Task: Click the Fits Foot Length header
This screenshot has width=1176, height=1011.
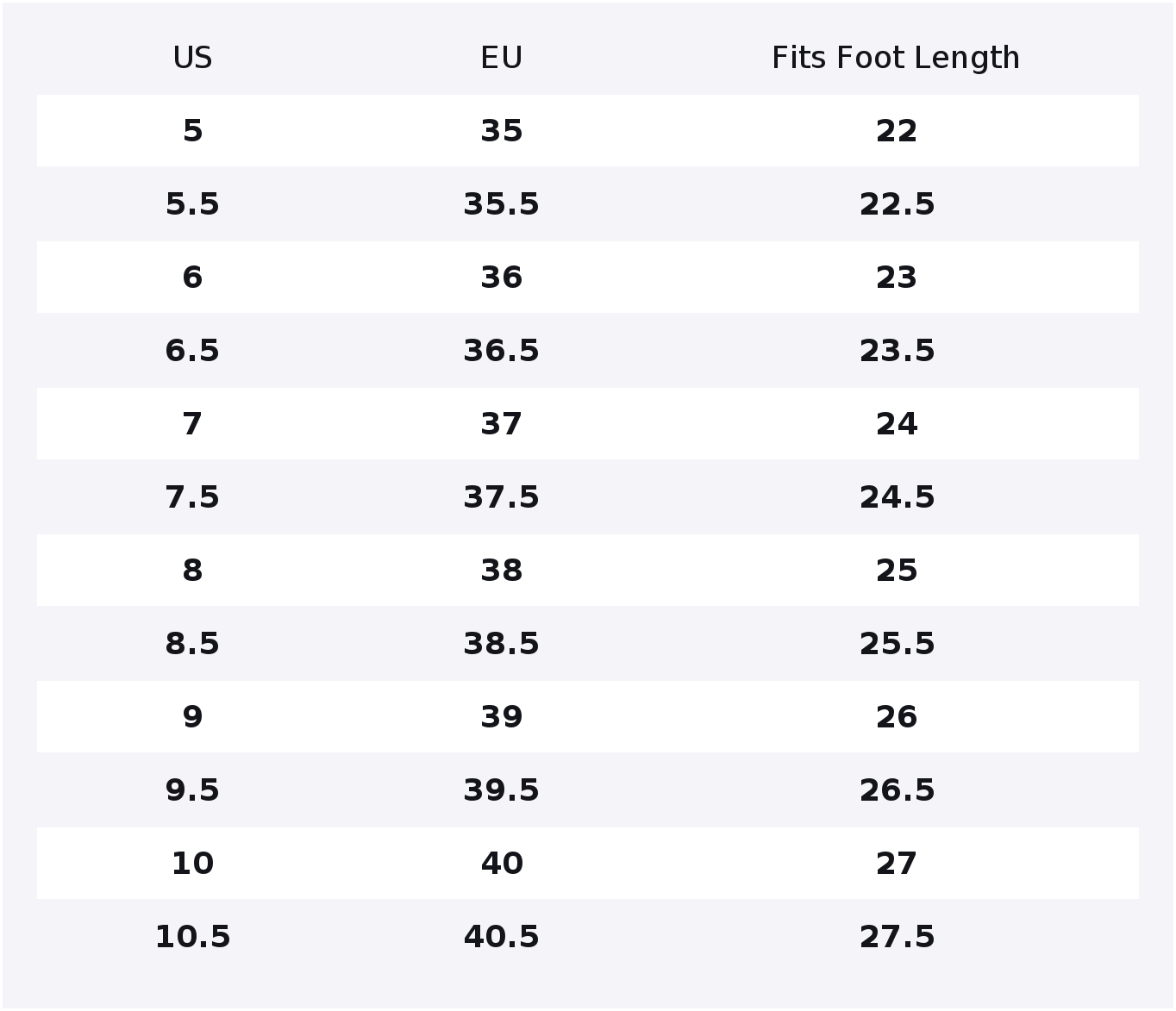Action: 896,58
